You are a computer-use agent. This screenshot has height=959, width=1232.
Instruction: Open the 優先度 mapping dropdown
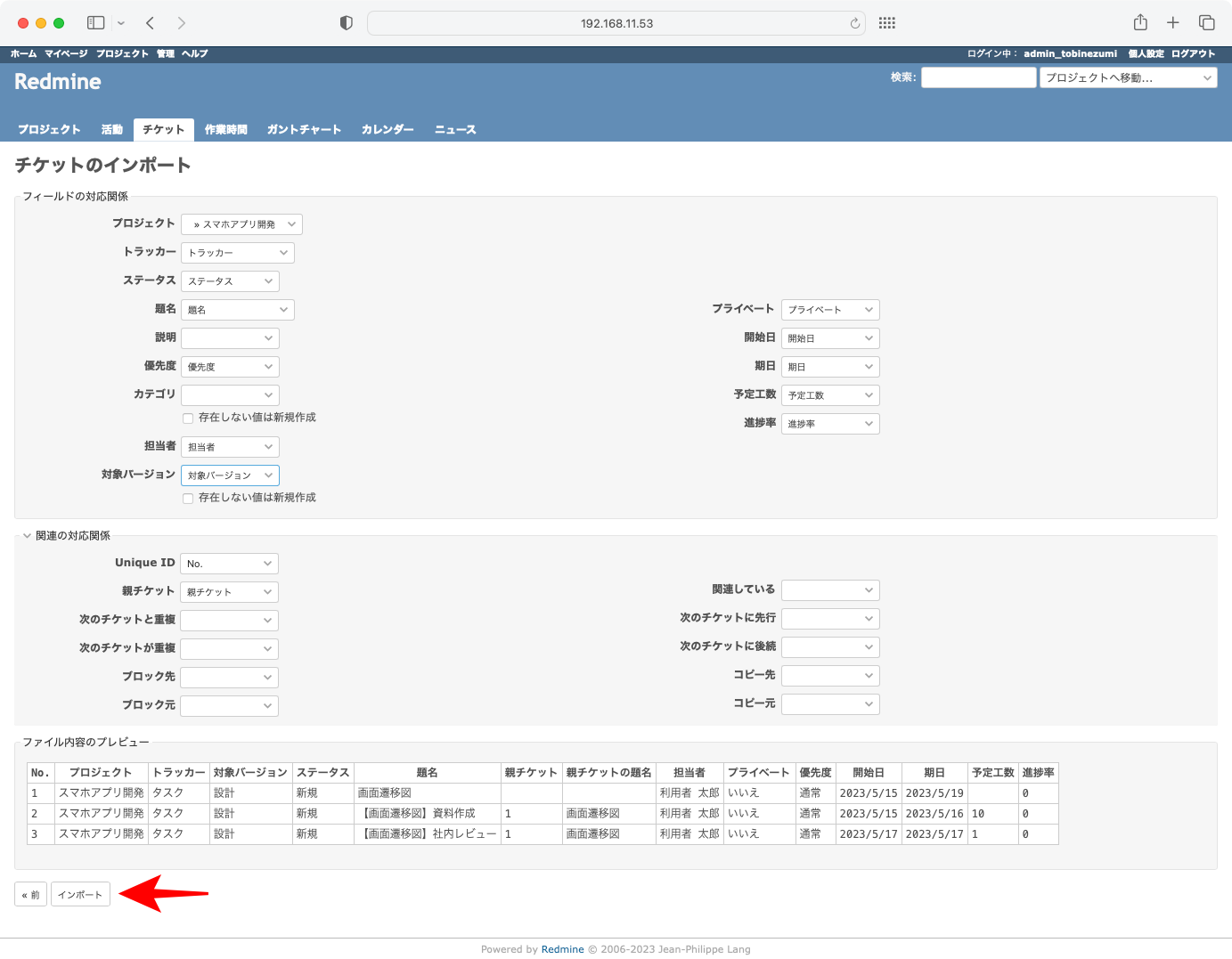click(x=230, y=366)
